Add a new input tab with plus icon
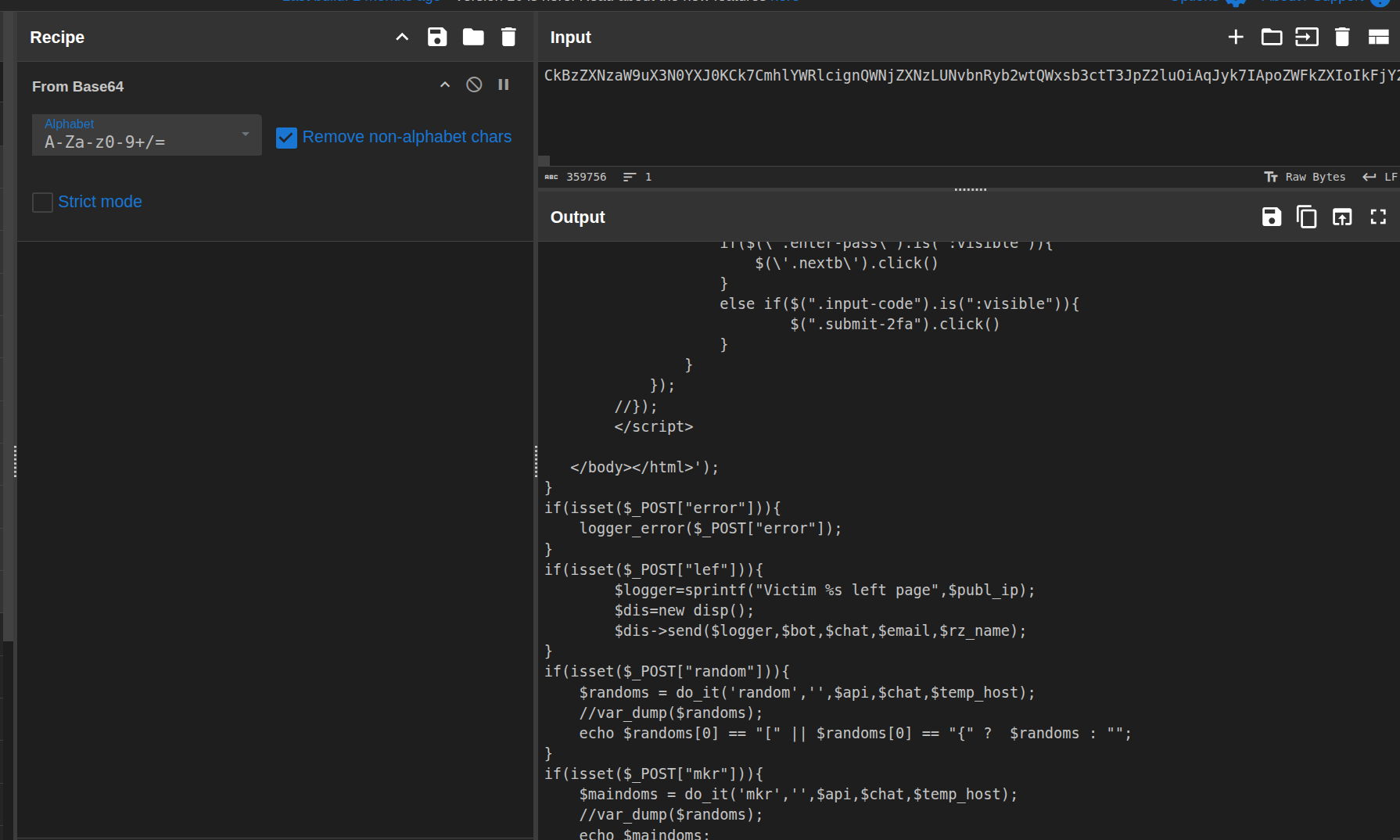Image resolution: width=1400 pixels, height=840 pixels. point(1236,37)
